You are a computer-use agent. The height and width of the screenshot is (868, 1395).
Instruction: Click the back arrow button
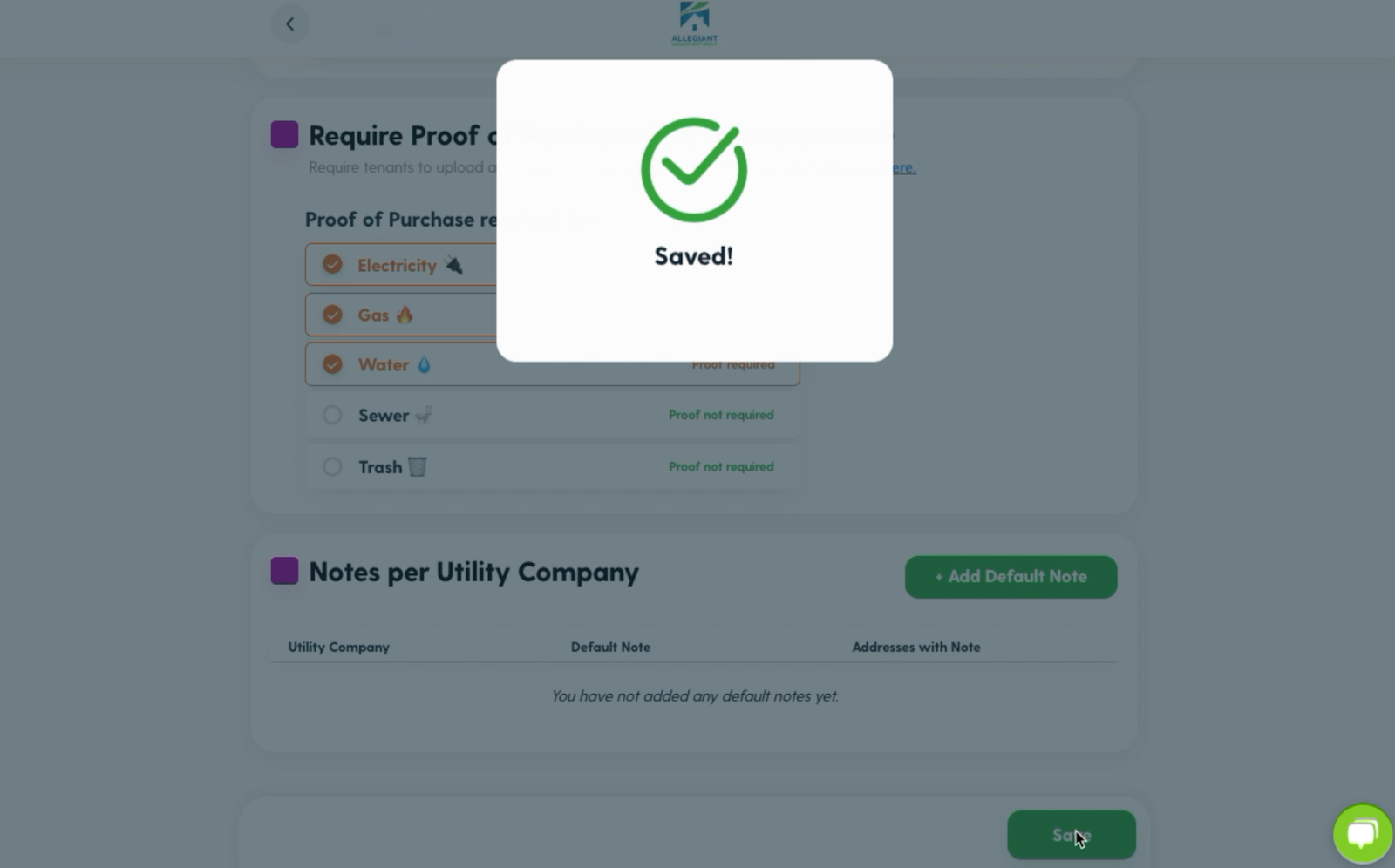[x=290, y=24]
